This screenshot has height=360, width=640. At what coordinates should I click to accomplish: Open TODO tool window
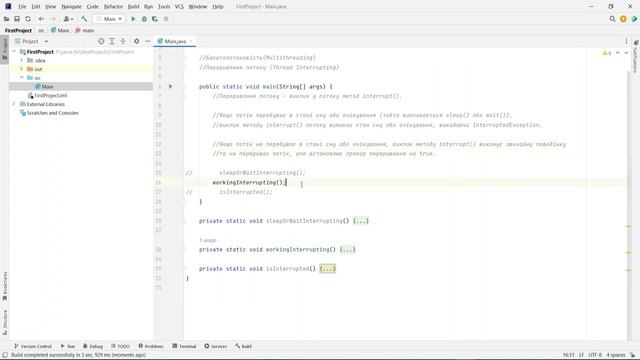pyautogui.click(x=120, y=346)
